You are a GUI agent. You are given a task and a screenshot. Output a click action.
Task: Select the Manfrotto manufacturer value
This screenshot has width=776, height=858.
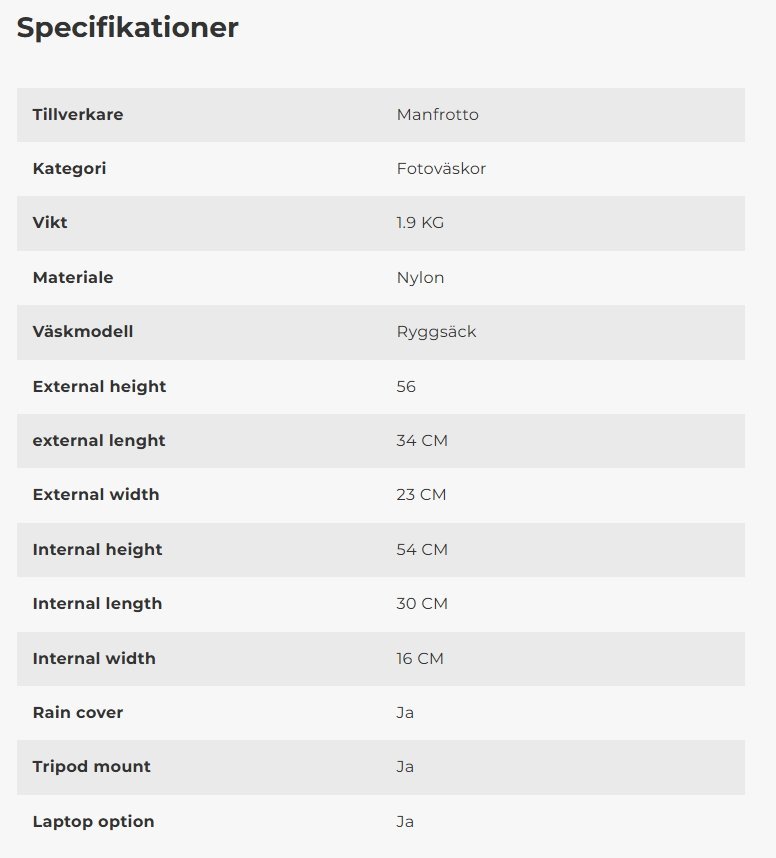(x=437, y=115)
